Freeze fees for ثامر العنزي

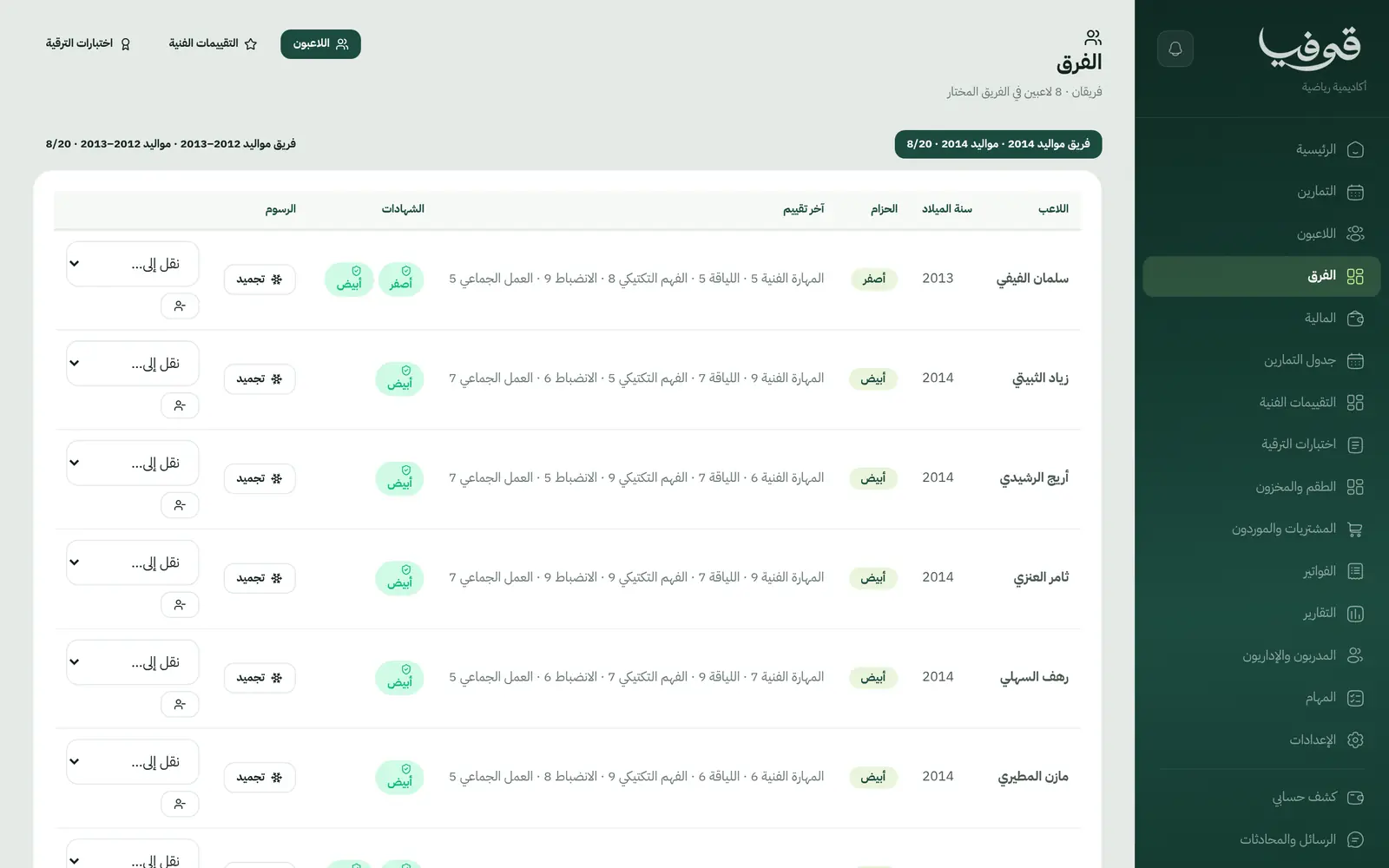tap(260, 578)
